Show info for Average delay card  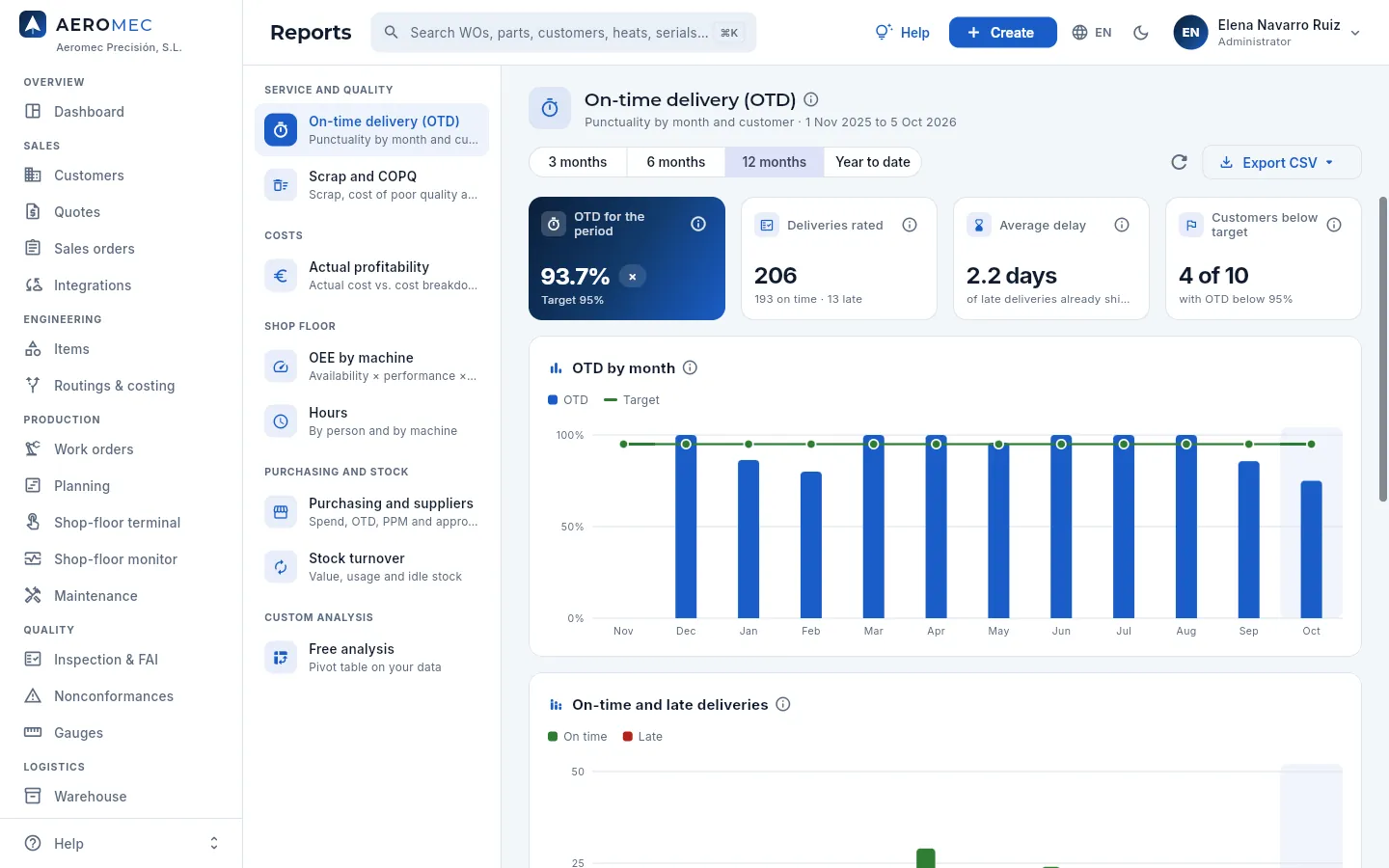1122,225
